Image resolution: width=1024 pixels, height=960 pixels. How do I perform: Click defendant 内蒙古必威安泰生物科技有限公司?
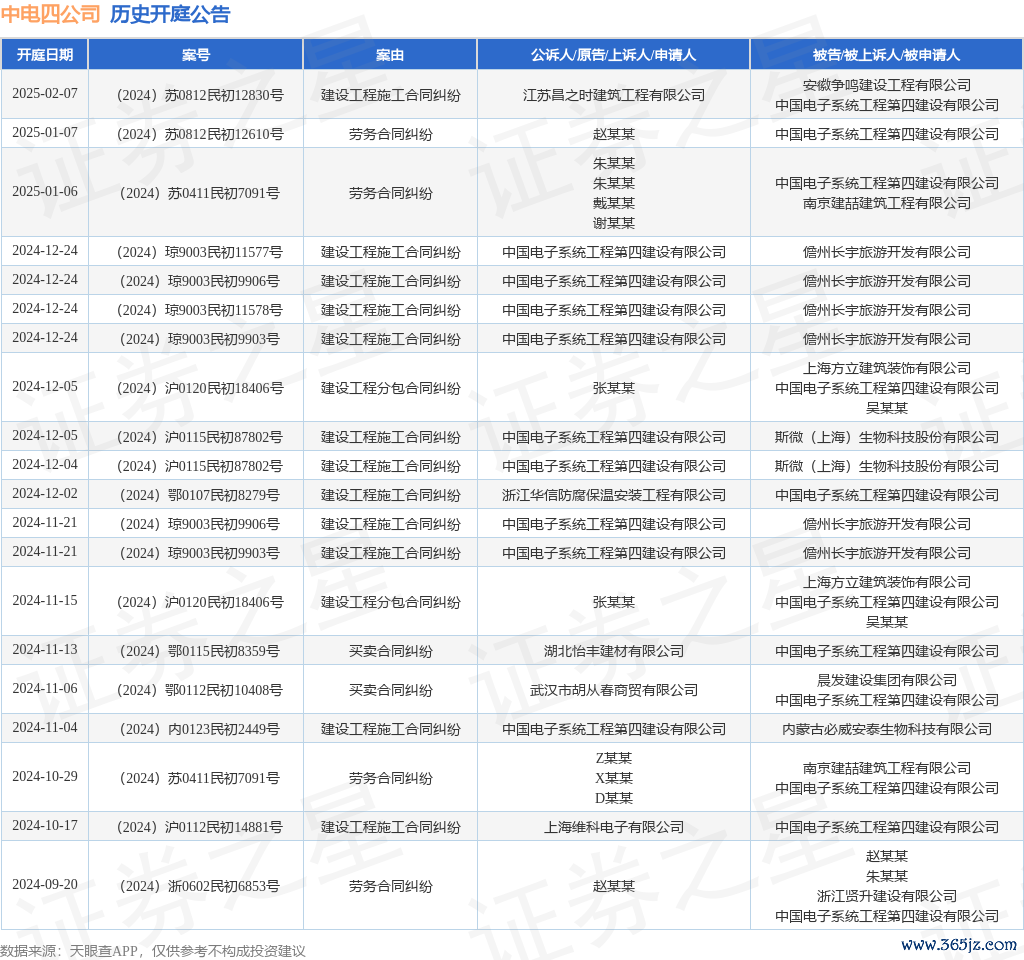tap(886, 729)
